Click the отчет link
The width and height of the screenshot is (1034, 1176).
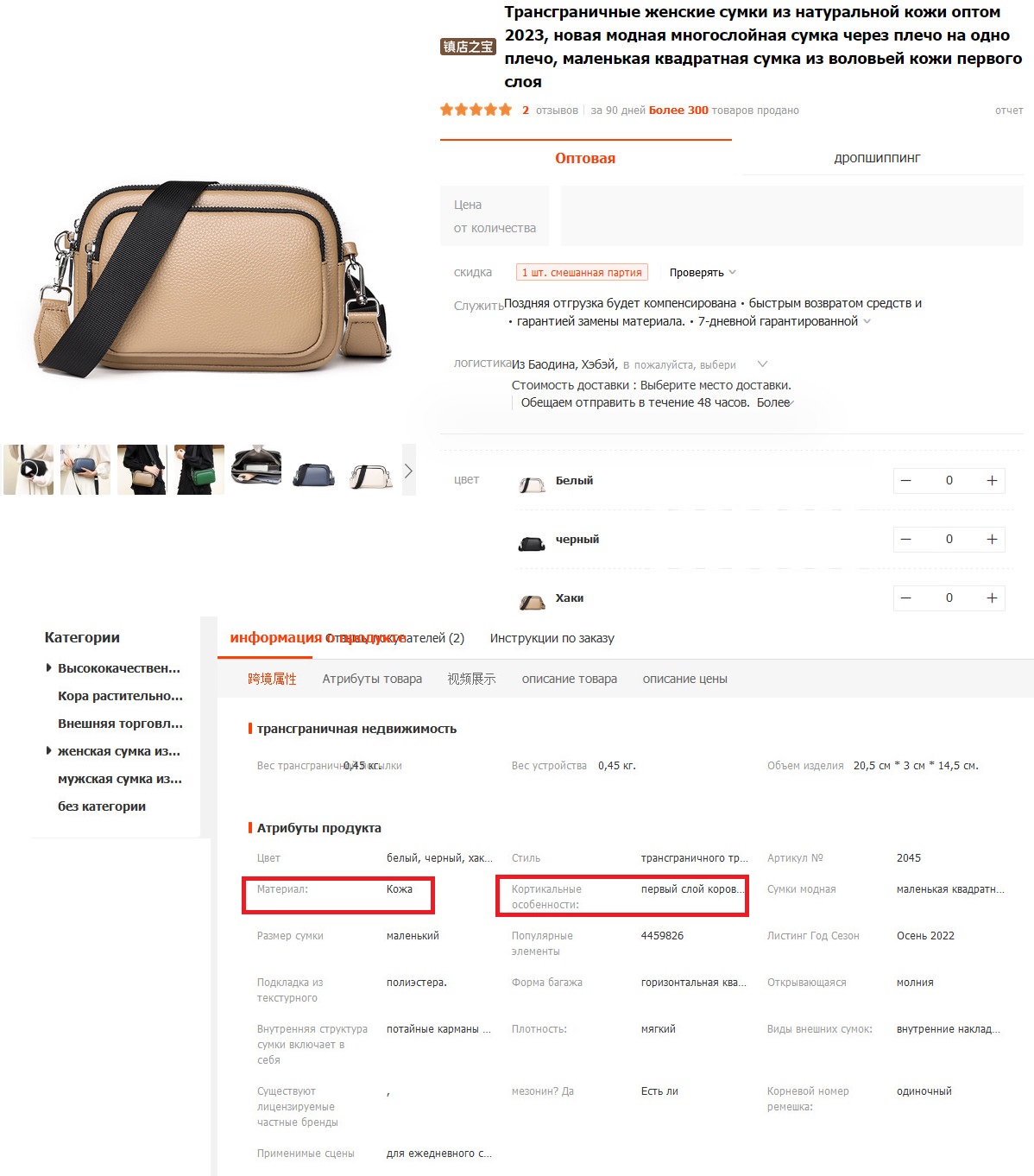pos(1009,111)
